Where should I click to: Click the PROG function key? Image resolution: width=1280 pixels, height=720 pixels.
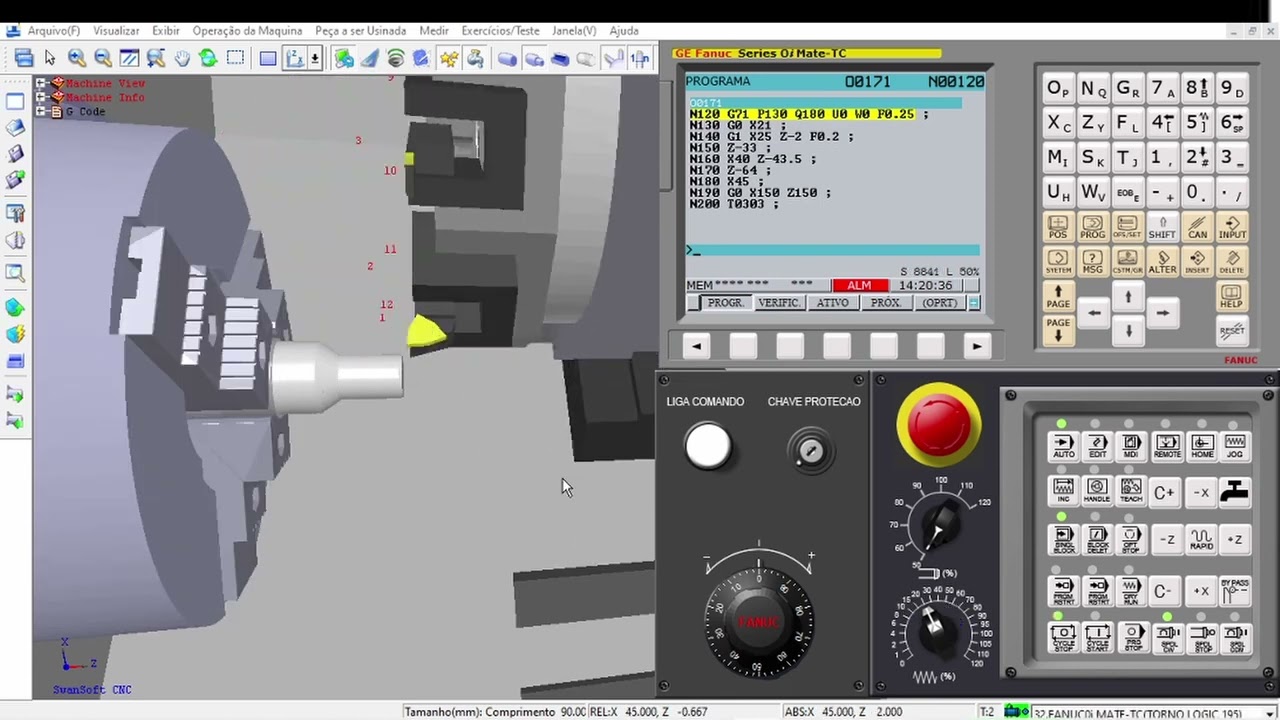[x=1093, y=227]
